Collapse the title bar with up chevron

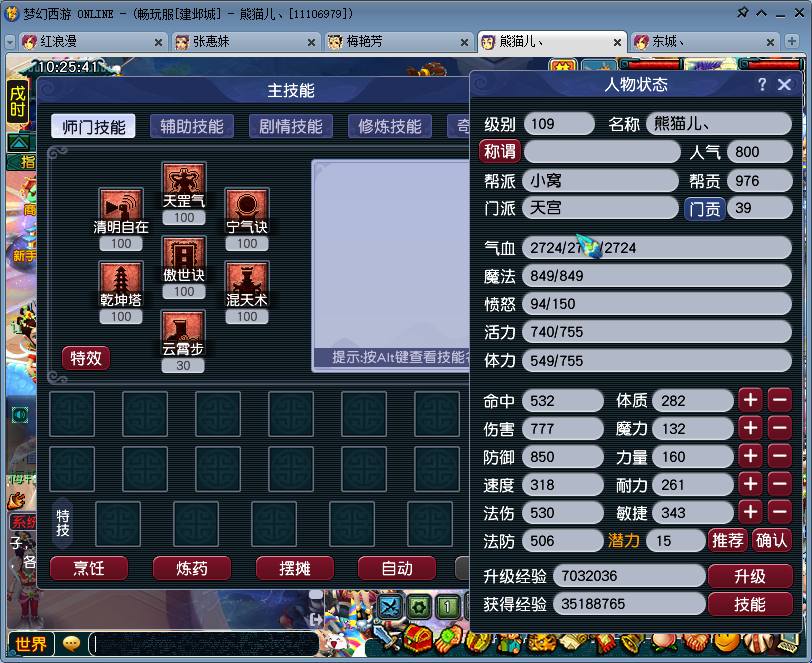[761, 13]
